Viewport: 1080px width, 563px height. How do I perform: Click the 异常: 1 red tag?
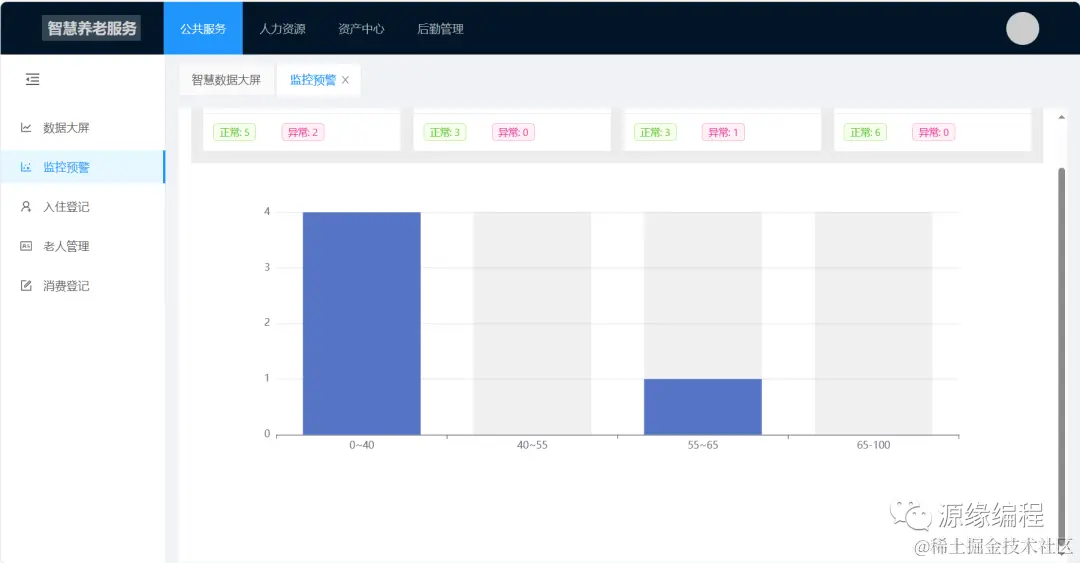coord(723,132)
